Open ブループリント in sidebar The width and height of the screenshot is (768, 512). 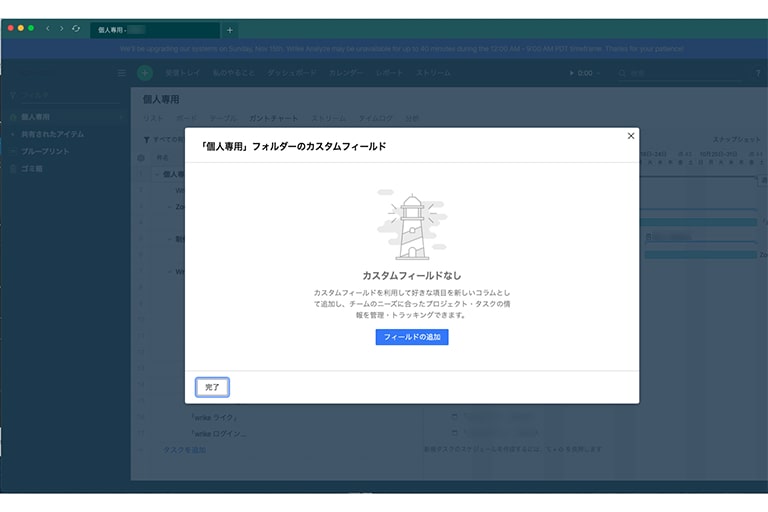pyautogui.click(x=46, y=151)
